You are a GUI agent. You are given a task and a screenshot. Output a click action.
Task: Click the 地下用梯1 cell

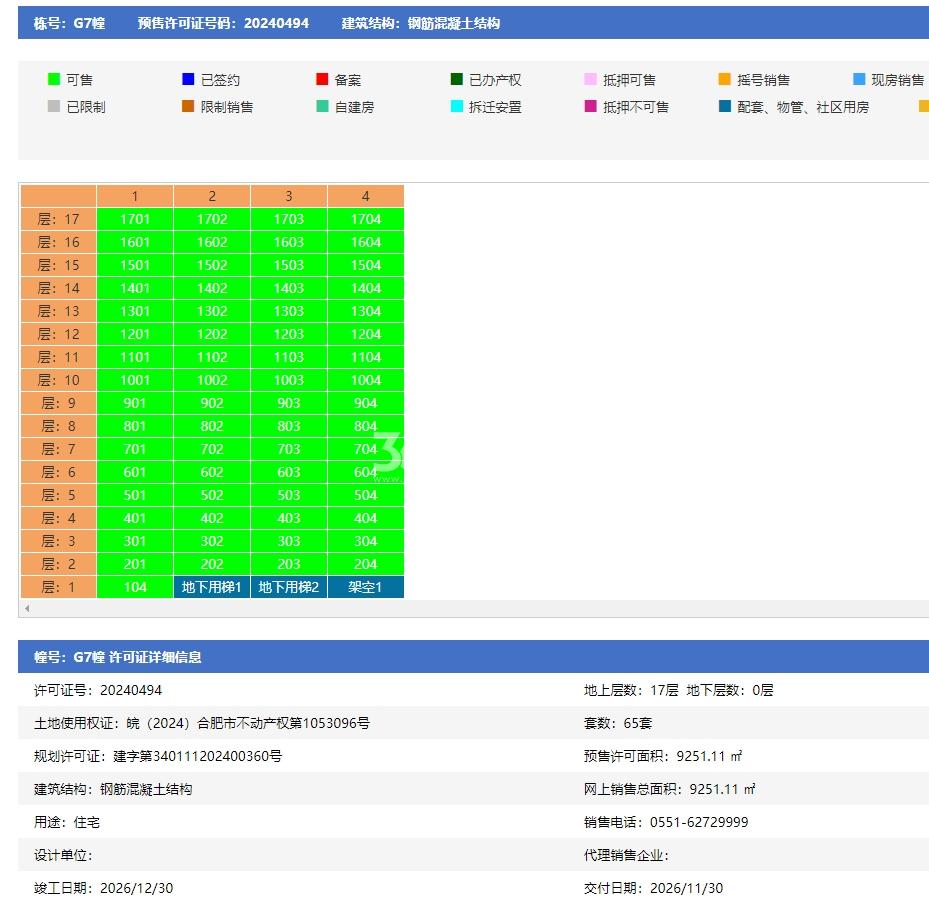[212, 587]
